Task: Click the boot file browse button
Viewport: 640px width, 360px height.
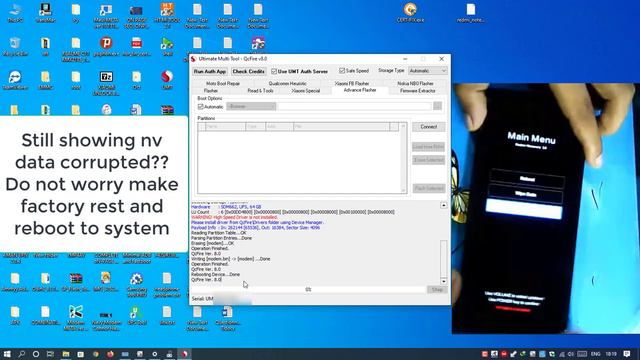Action: click(x=438, y=106)
